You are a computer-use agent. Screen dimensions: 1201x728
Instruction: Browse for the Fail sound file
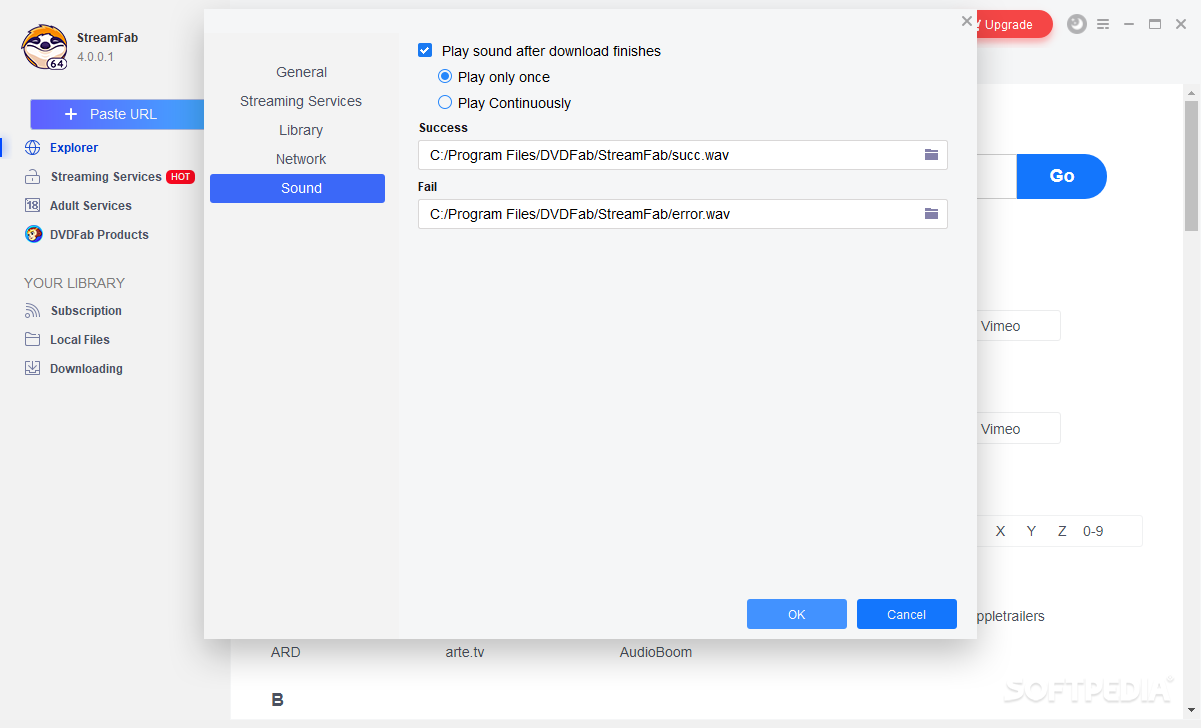point(931,214)
